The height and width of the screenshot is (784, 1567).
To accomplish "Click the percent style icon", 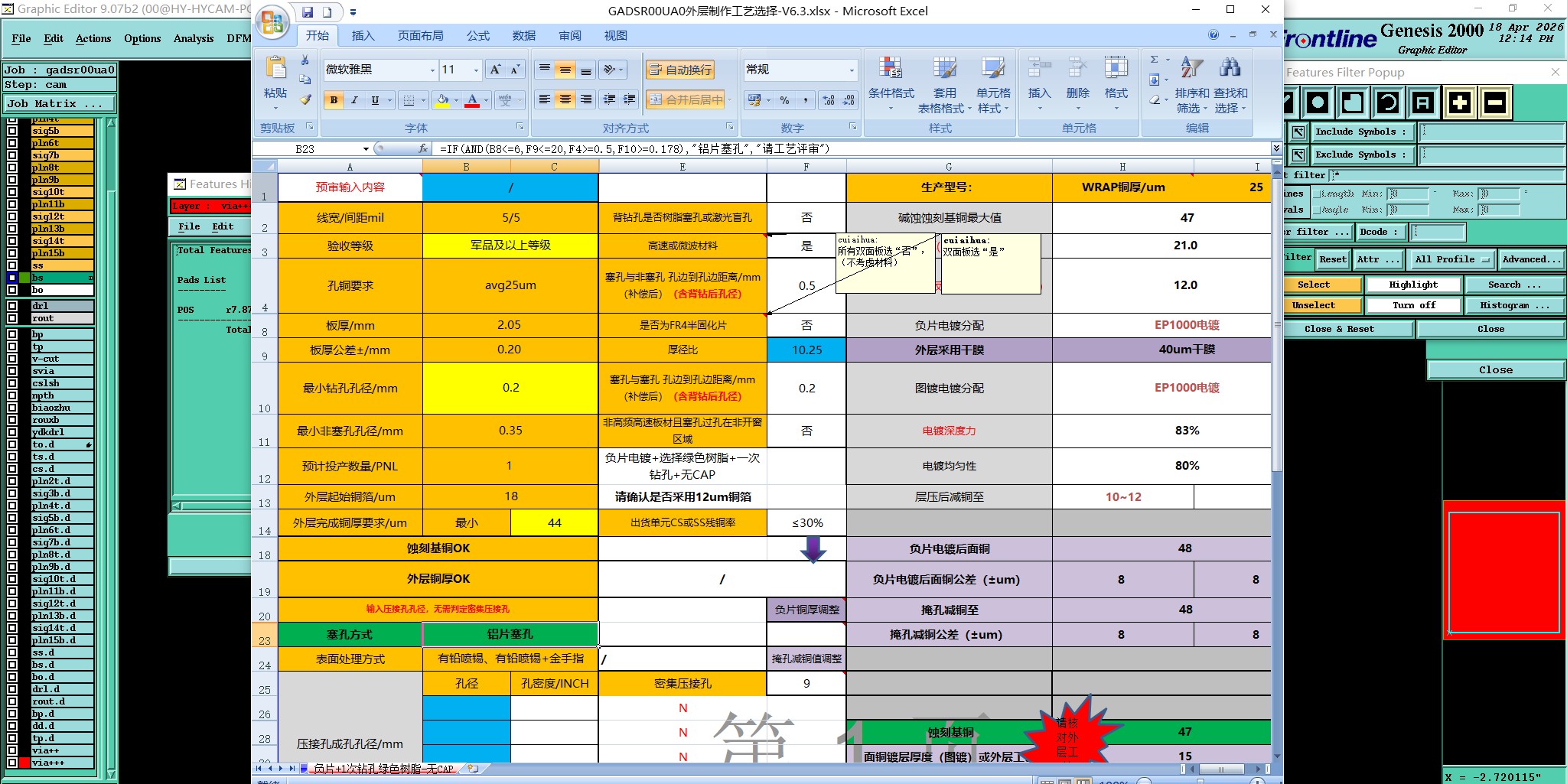I will 784,100.
